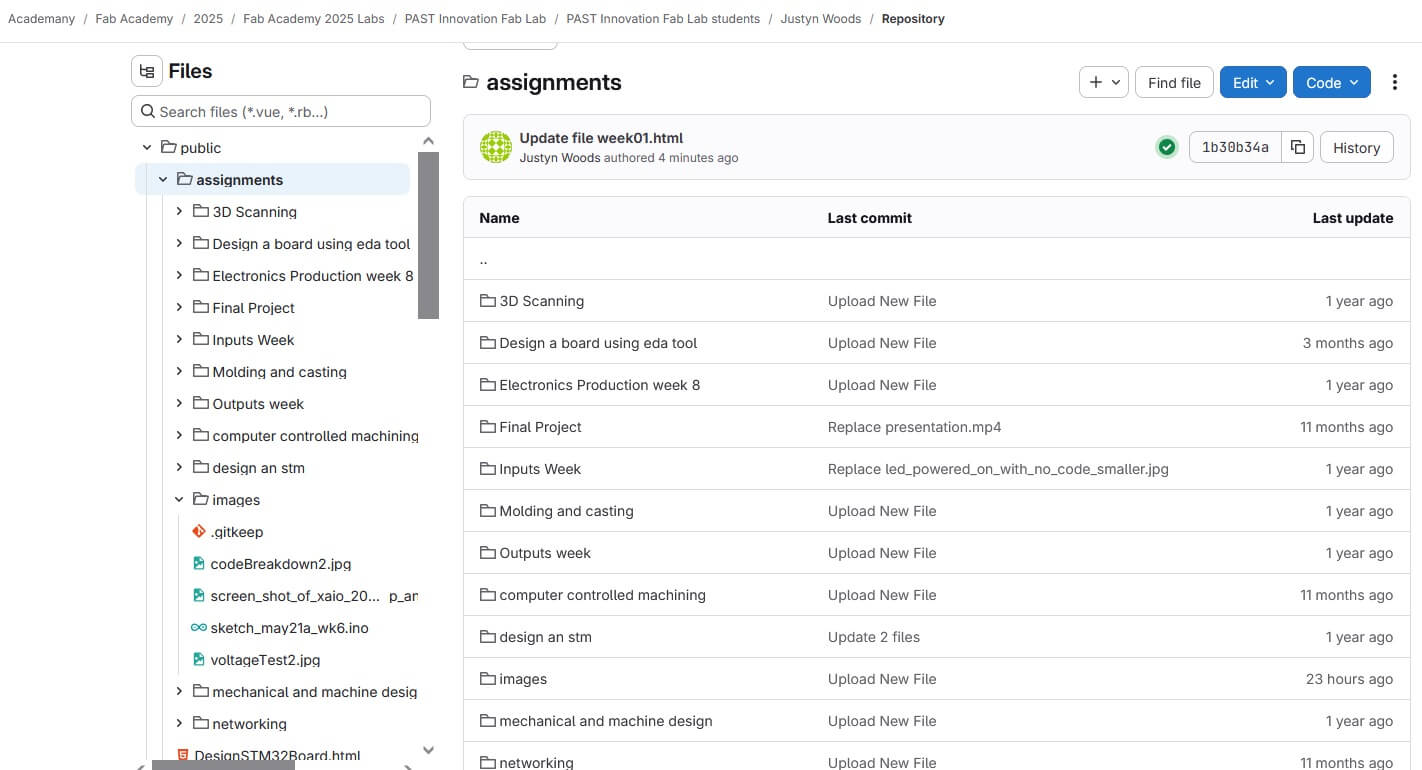
Task: Open 'Replace presentation.mp4' commit message
Action: point(914,427)
